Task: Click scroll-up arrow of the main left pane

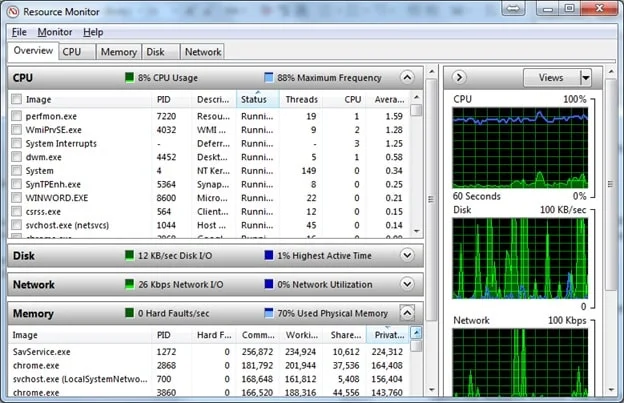Action: click(431, 72)
